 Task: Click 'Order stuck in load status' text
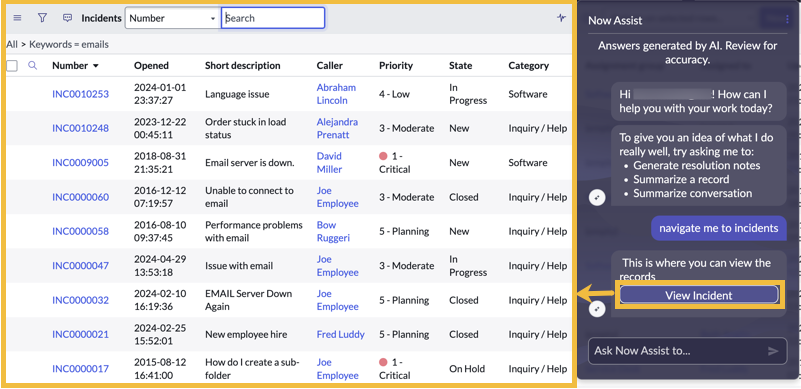246,128
